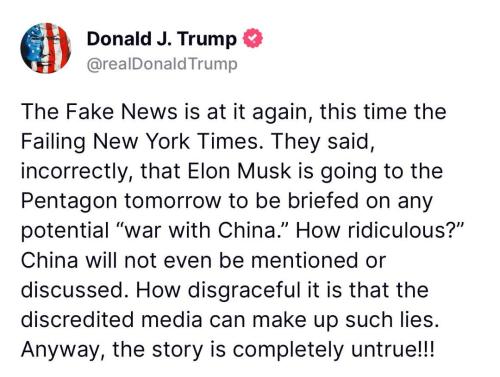
Task: Click the word "Pentagon" in the post
Action: 69,201
